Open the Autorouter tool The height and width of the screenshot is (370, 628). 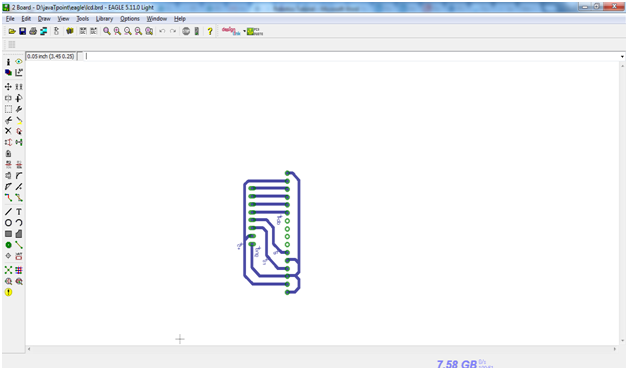tap(19, 270)
